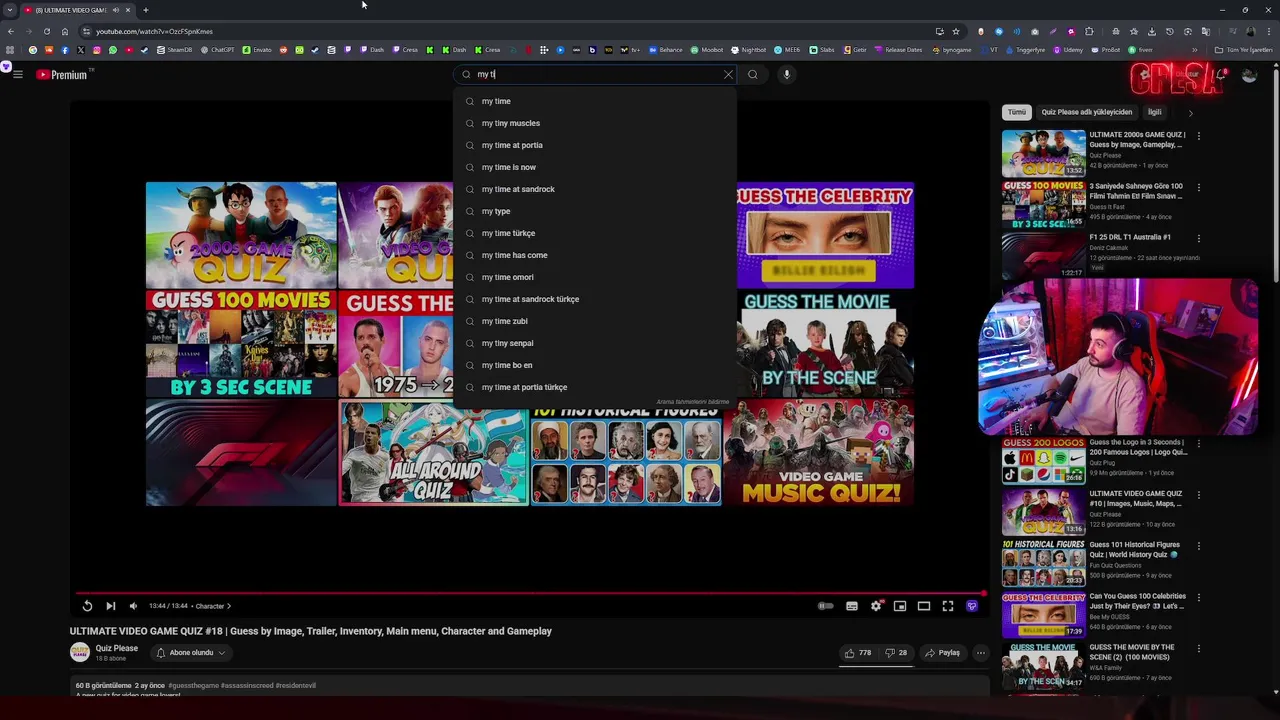Open the Quiz Please channel avatar
Screen dimensions: 1280x720
pyautogui.click(x=79, y=653)
